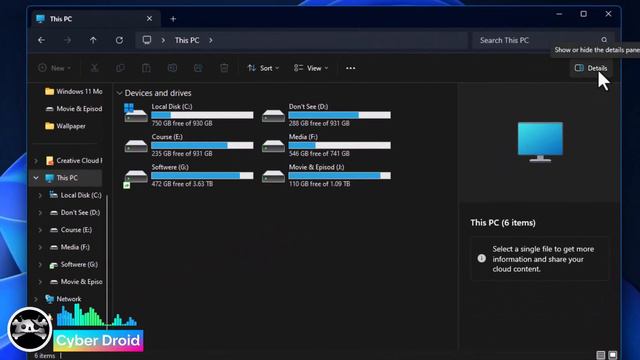Click the navigation pane scrollbar
Viewport: 640px width, 360px height.
[x=107, y=261]
